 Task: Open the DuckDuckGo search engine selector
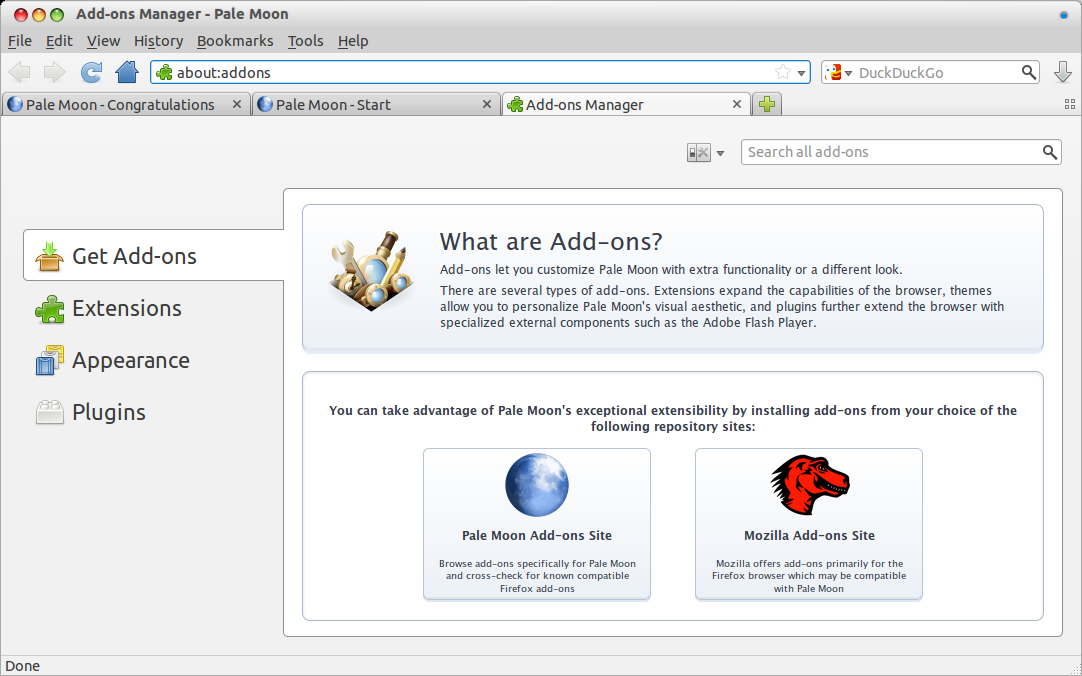click(839, 72)
